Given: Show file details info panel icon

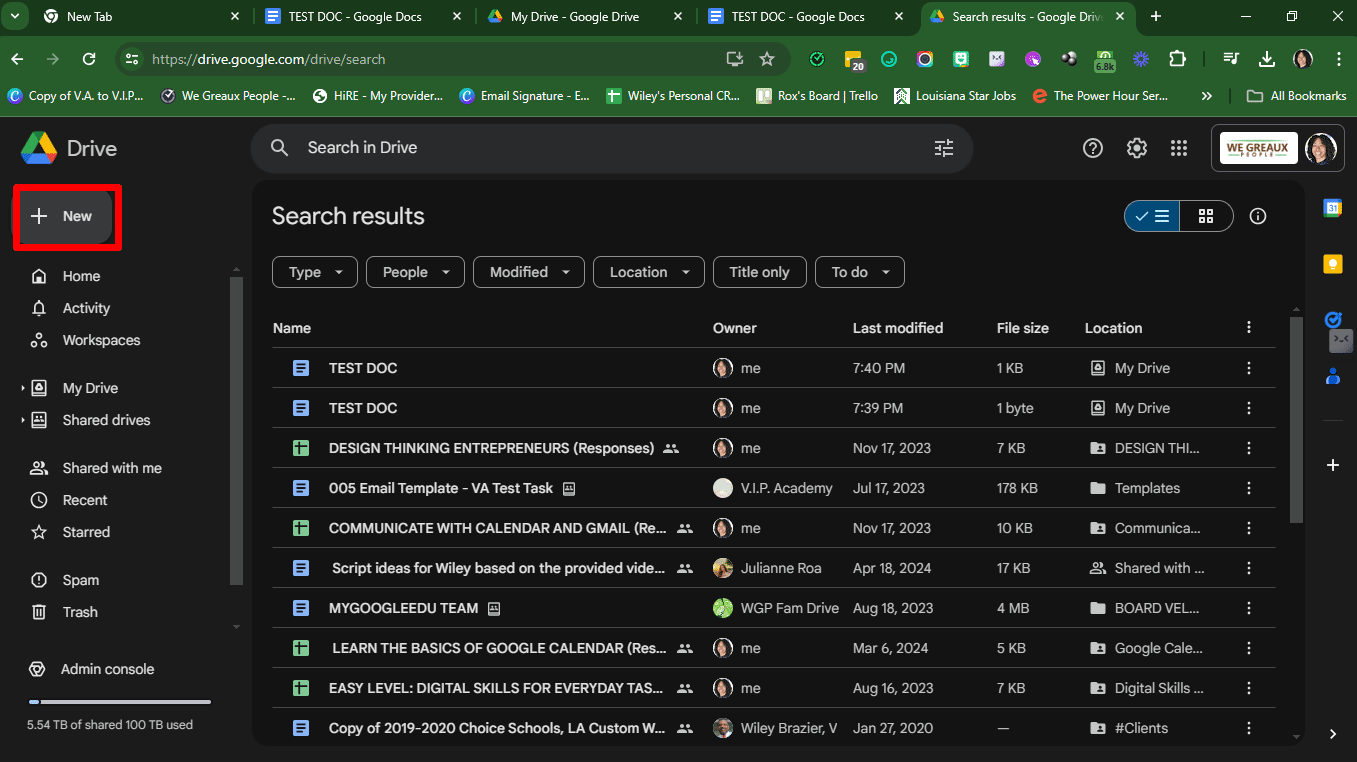Looking at the screenshot, I should pyautogui.click(x=1258, y=216).
